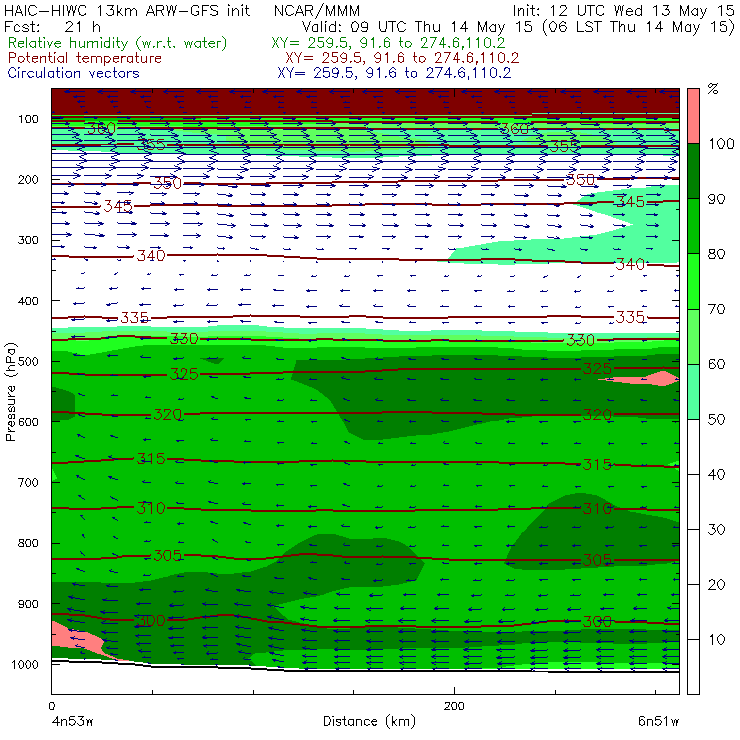This screenshot has height=740, width=740.
Task: Pick the aqua 50–60% color bar segment
Action: (x=693, y=392)
